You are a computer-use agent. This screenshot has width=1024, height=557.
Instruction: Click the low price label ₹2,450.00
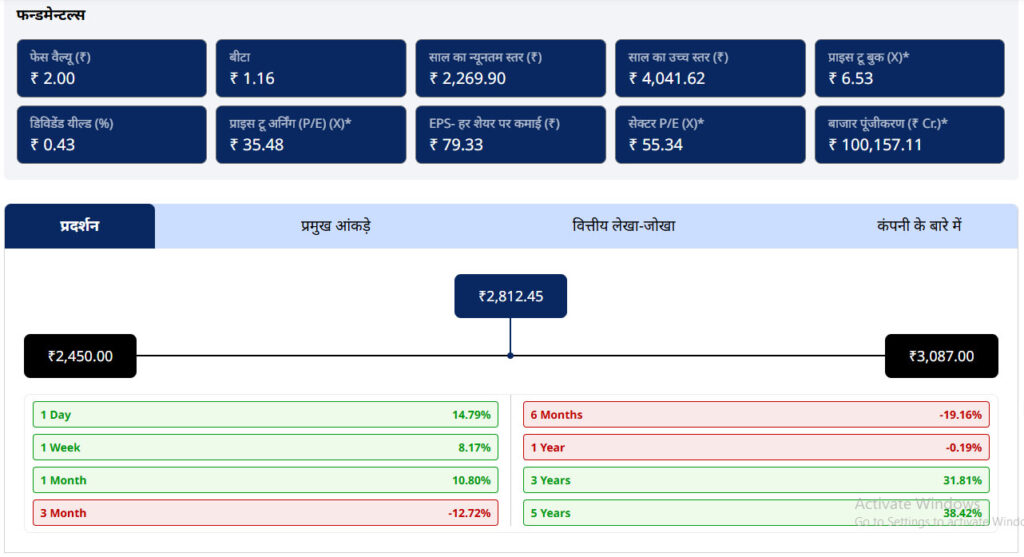80,356
